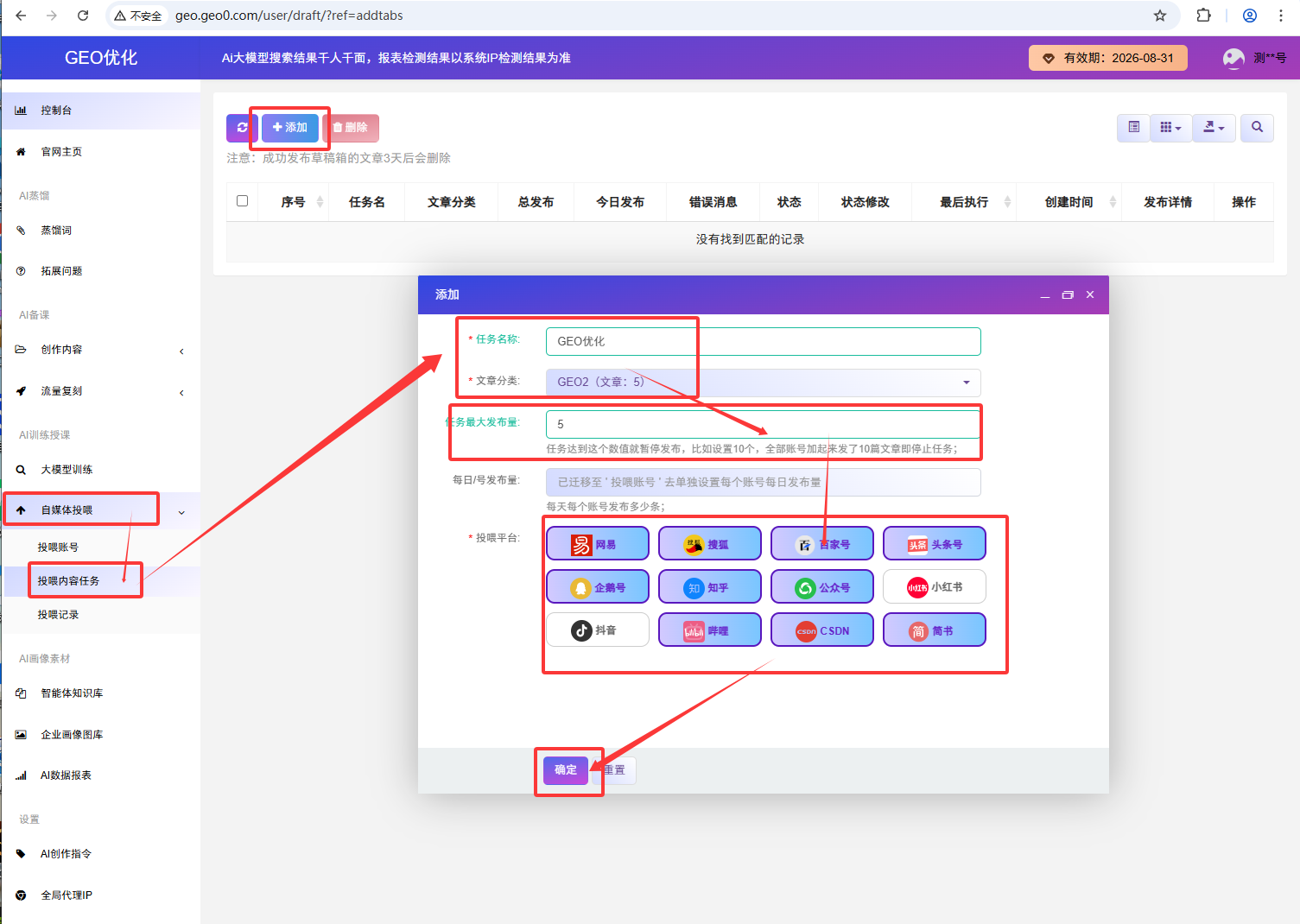
Task: Go to 控制台 in the sidebar
Action: (56, 111)
